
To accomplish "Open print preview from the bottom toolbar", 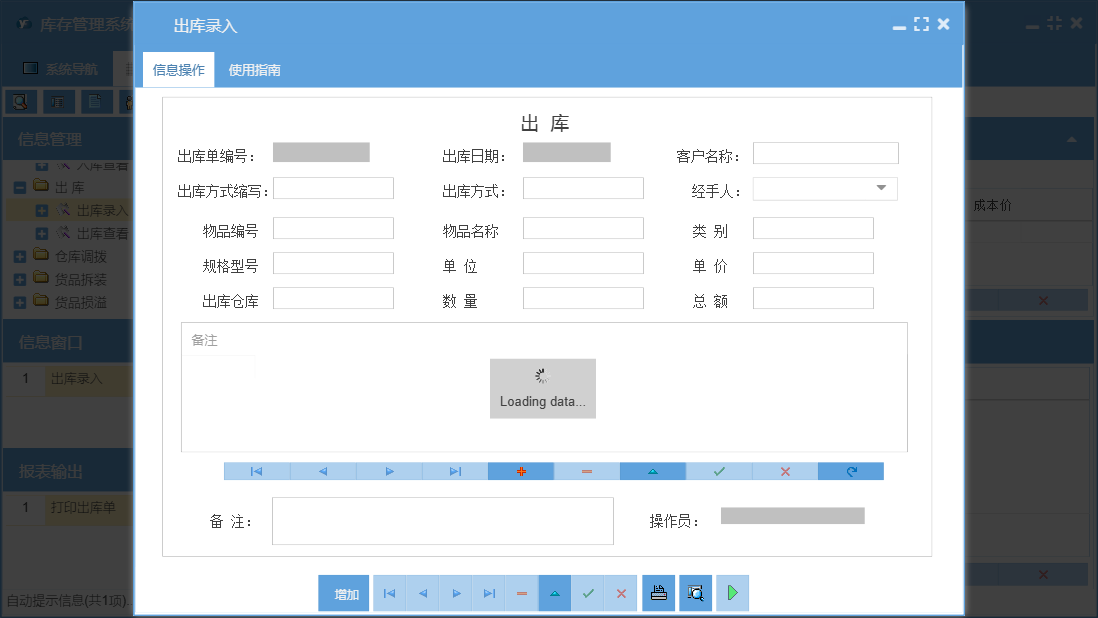I will click(x=695, y=593).
